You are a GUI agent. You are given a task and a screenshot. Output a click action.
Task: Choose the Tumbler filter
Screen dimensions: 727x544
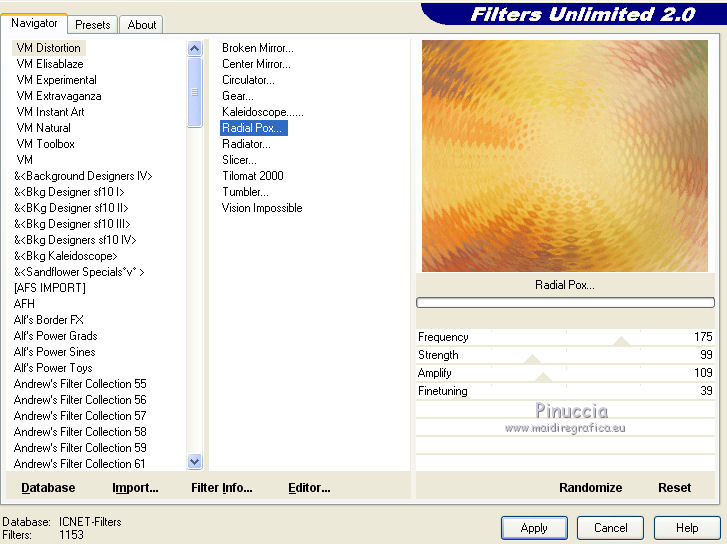[245, 192]
